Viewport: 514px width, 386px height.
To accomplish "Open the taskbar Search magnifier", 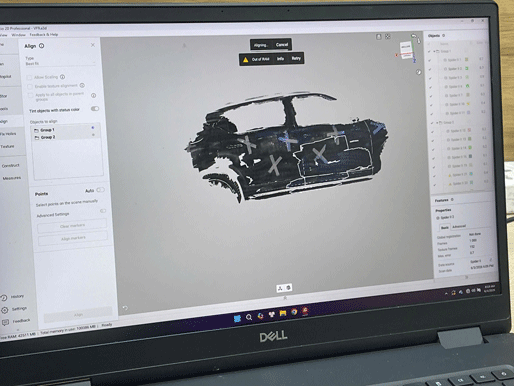I will 249,317.
